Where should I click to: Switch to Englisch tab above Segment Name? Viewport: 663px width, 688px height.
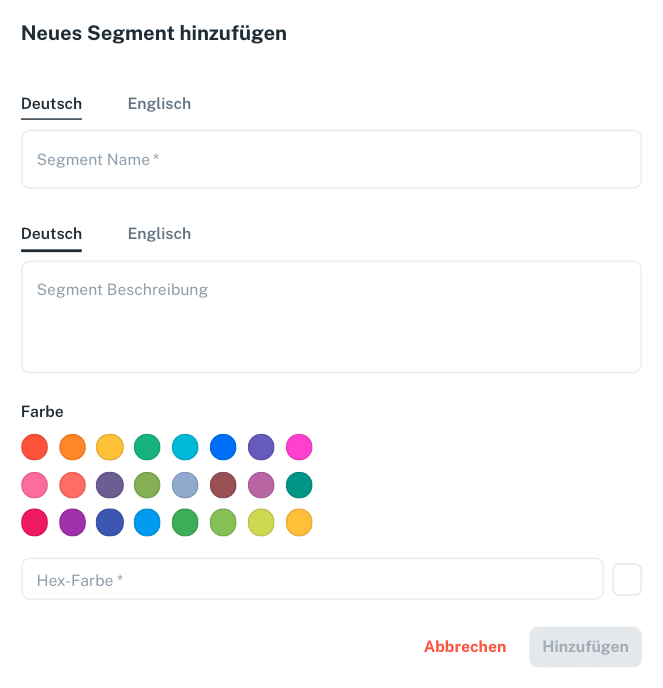[159, 104]
